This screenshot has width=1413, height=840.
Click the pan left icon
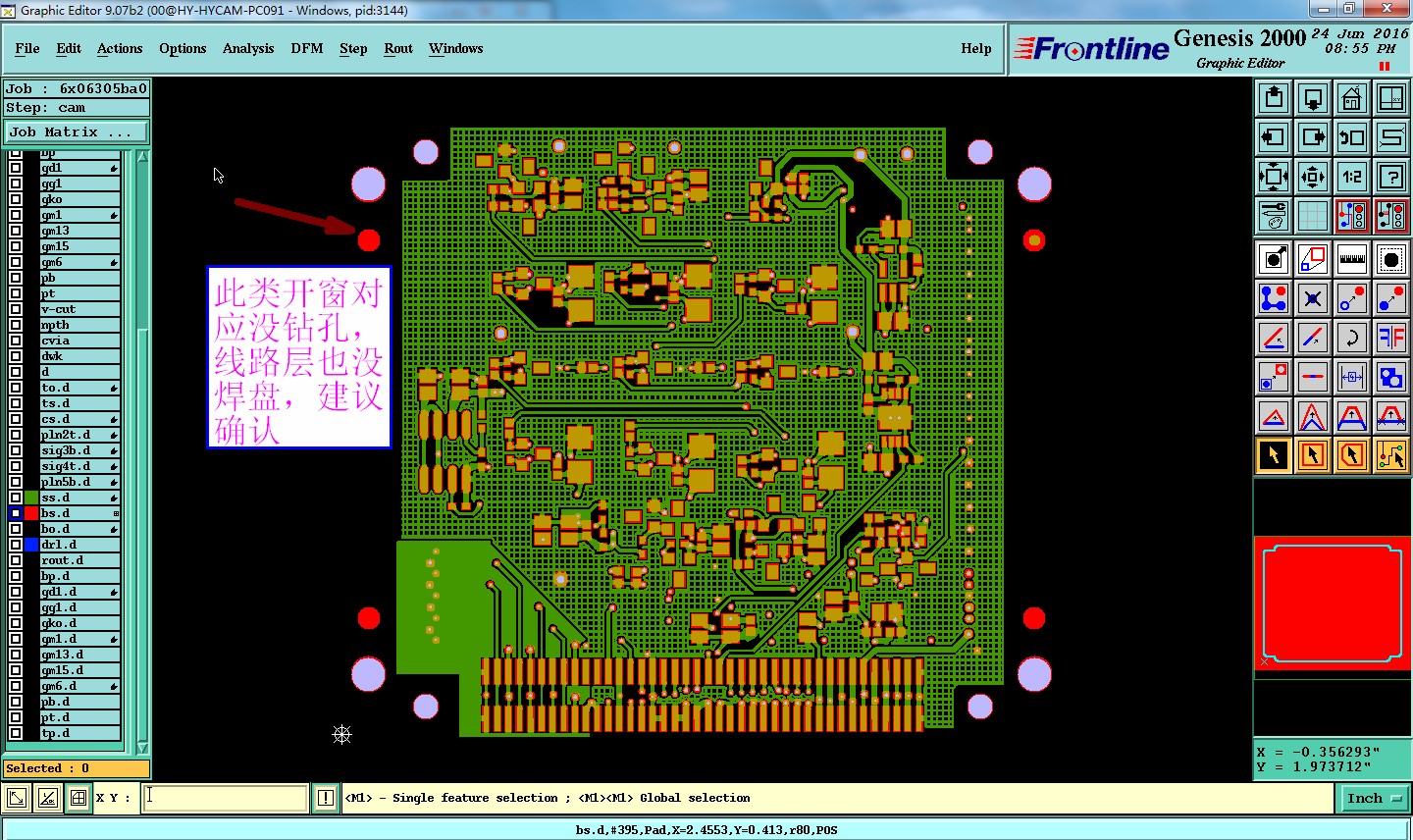(1274, 137)
